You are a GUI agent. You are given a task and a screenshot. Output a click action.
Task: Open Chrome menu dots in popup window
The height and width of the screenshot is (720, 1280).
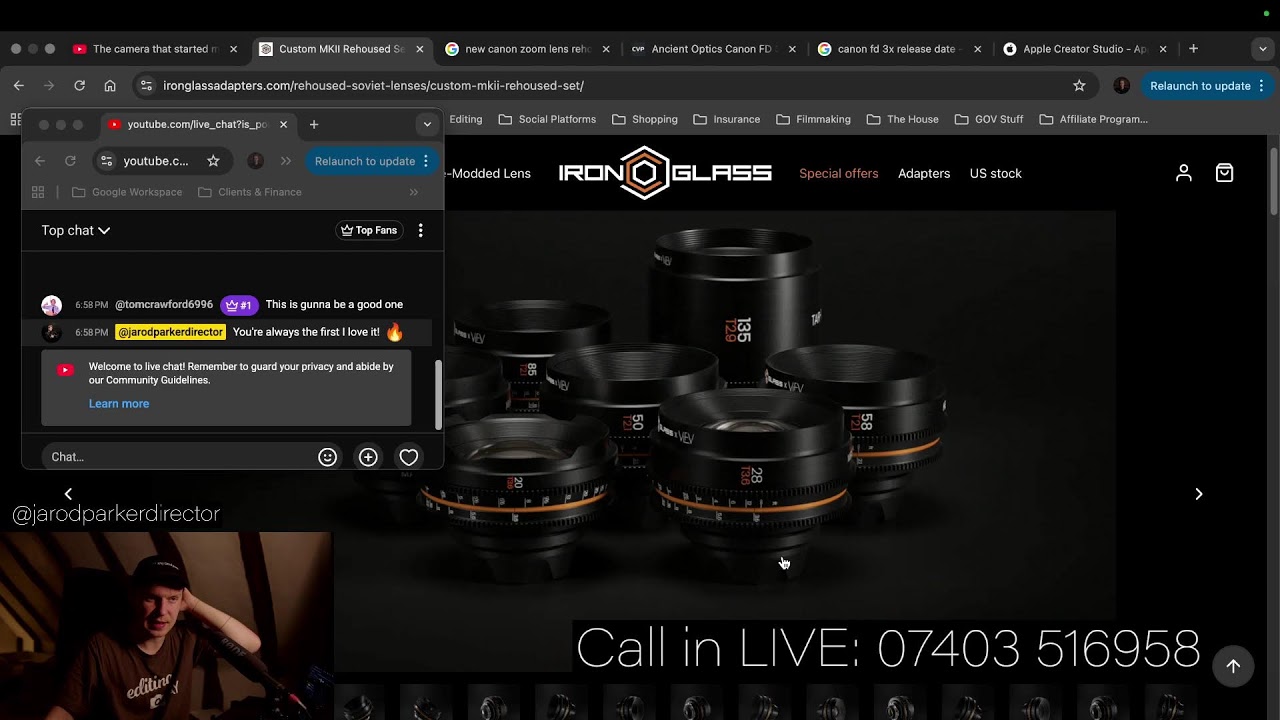point(426,161)
